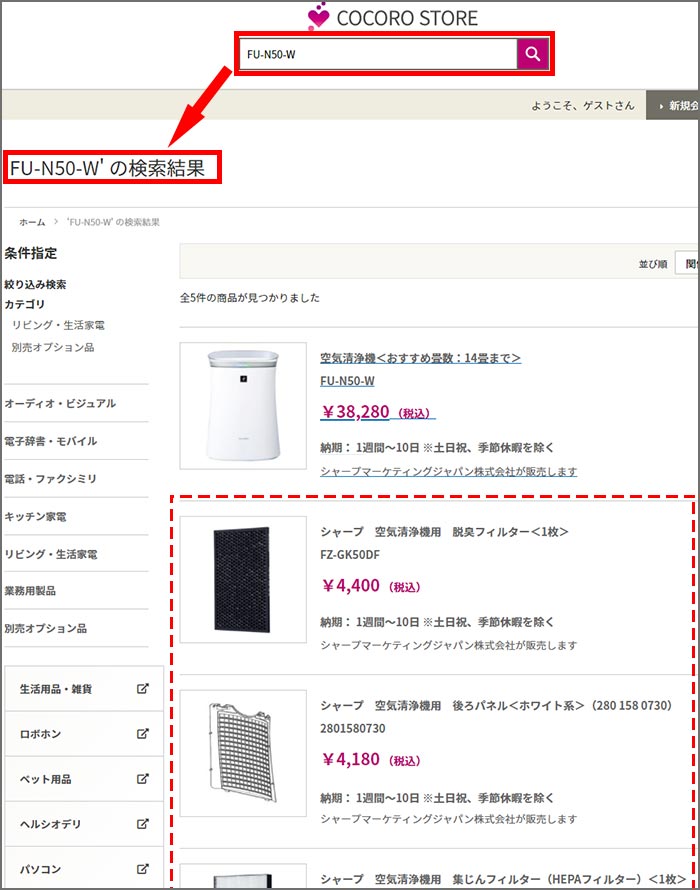The width and height of the screenshot is (700, 890).
Task: Open the 並び順 sort dropdown
Action: tap(686, 264)
